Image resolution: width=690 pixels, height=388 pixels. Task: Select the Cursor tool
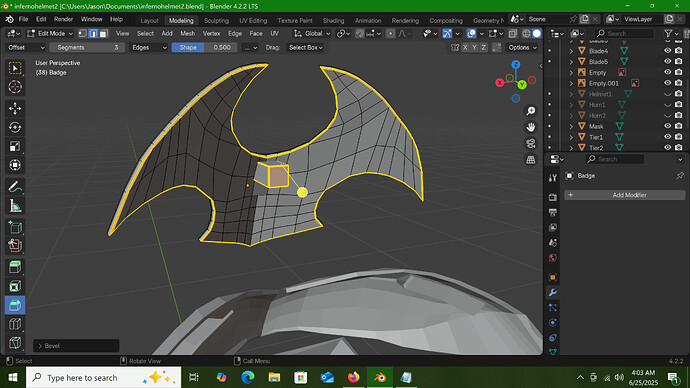(15, 87)
